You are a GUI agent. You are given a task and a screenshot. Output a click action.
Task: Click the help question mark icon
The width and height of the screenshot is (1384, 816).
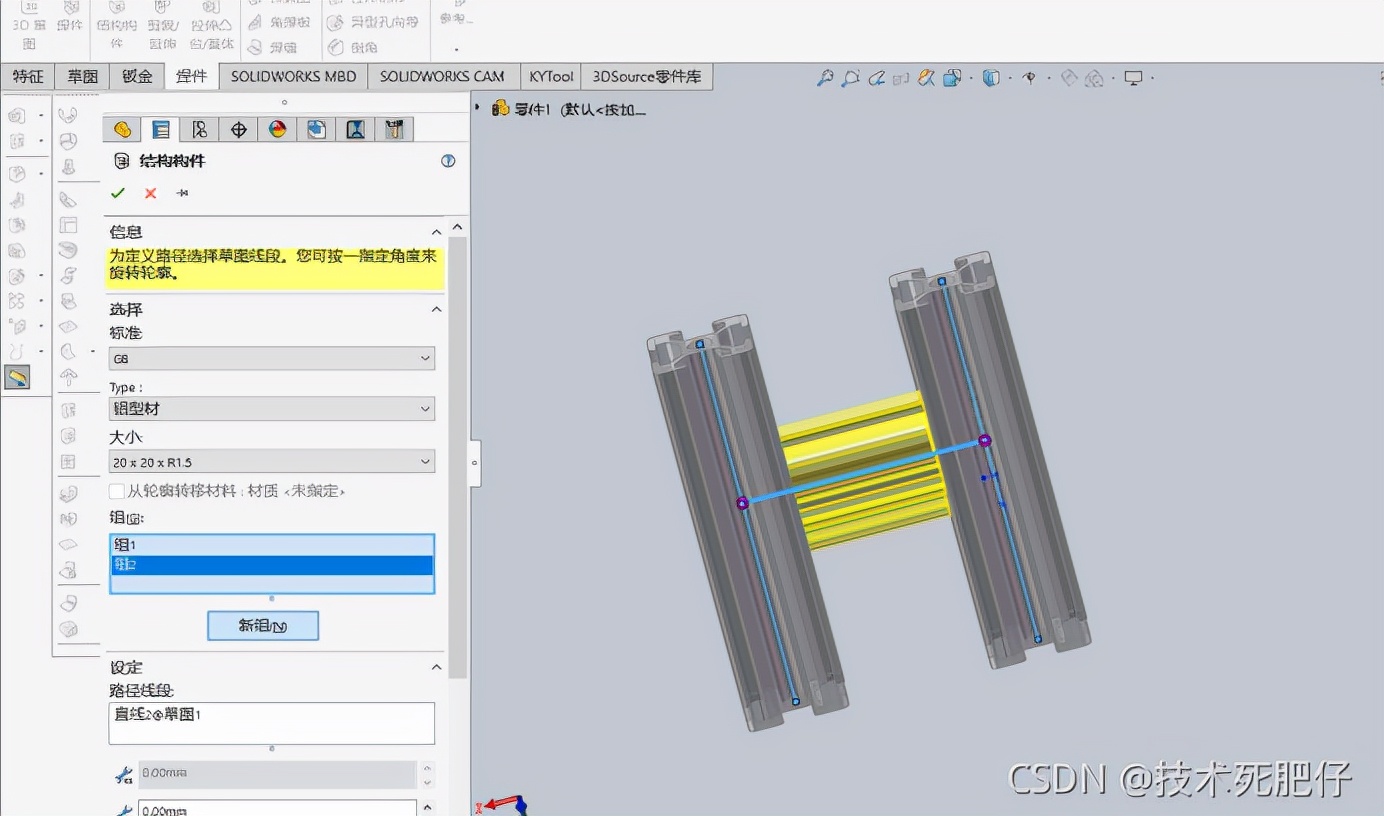click(x=448, y=160)
